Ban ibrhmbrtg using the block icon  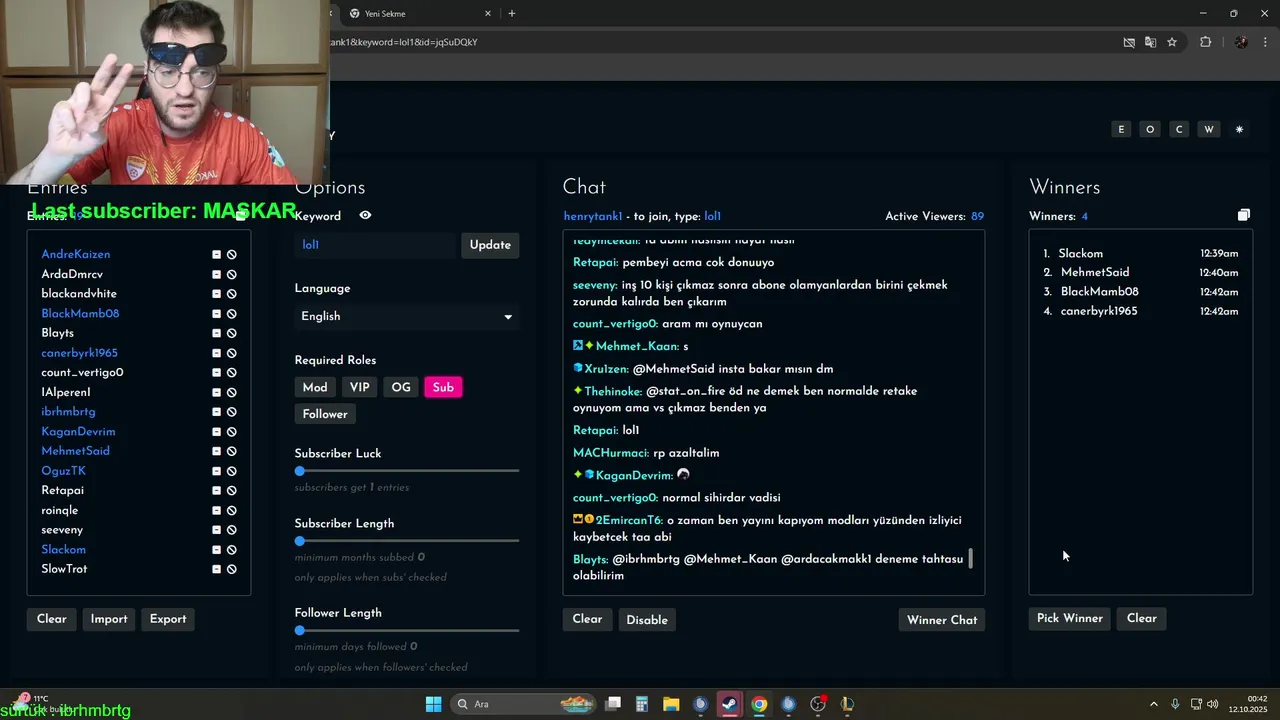231,412
